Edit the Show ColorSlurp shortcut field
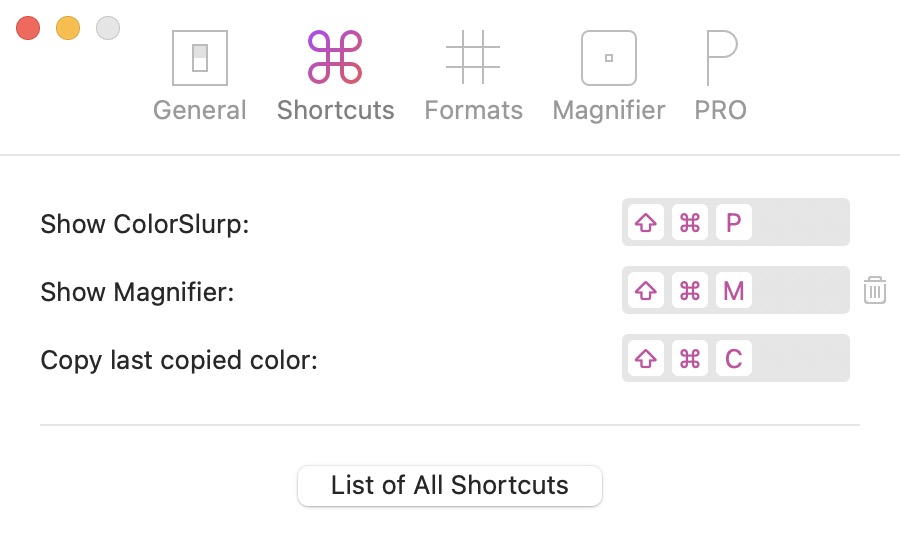900x540 pixels. [800, 223]
